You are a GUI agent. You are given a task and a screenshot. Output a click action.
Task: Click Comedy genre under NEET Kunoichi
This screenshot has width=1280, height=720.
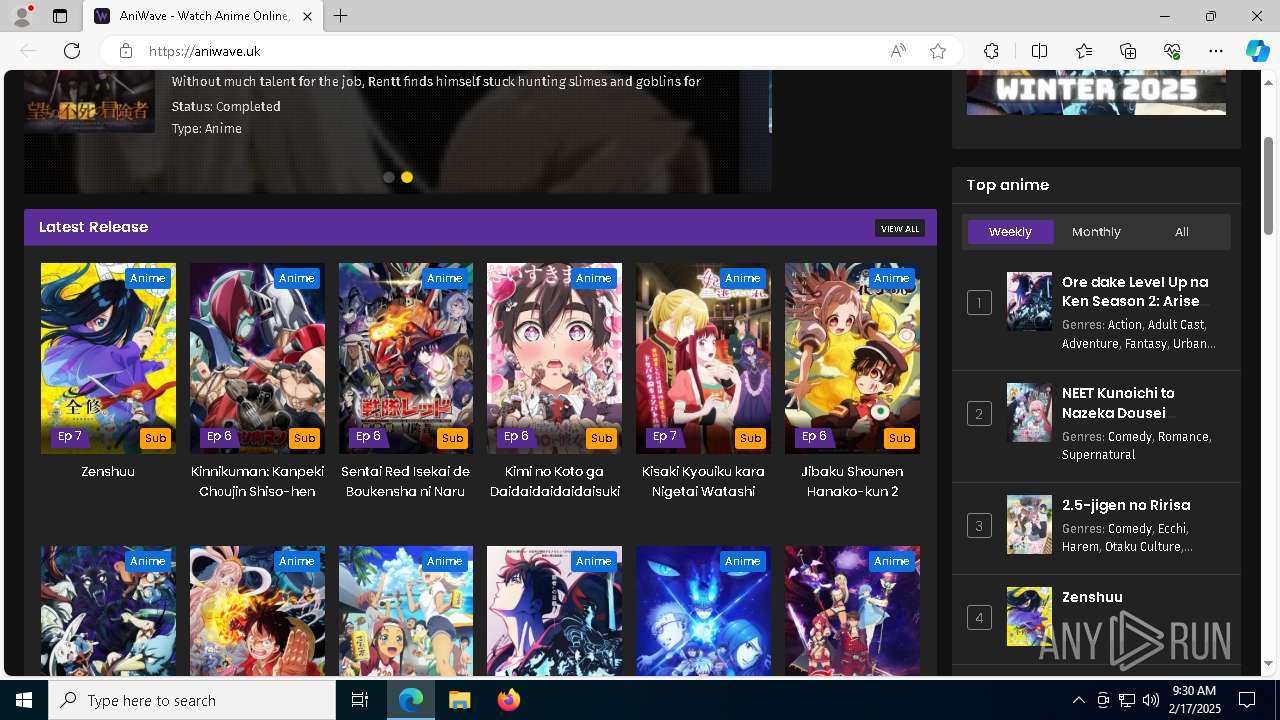pyautogui.click(x=1130, y=437)
